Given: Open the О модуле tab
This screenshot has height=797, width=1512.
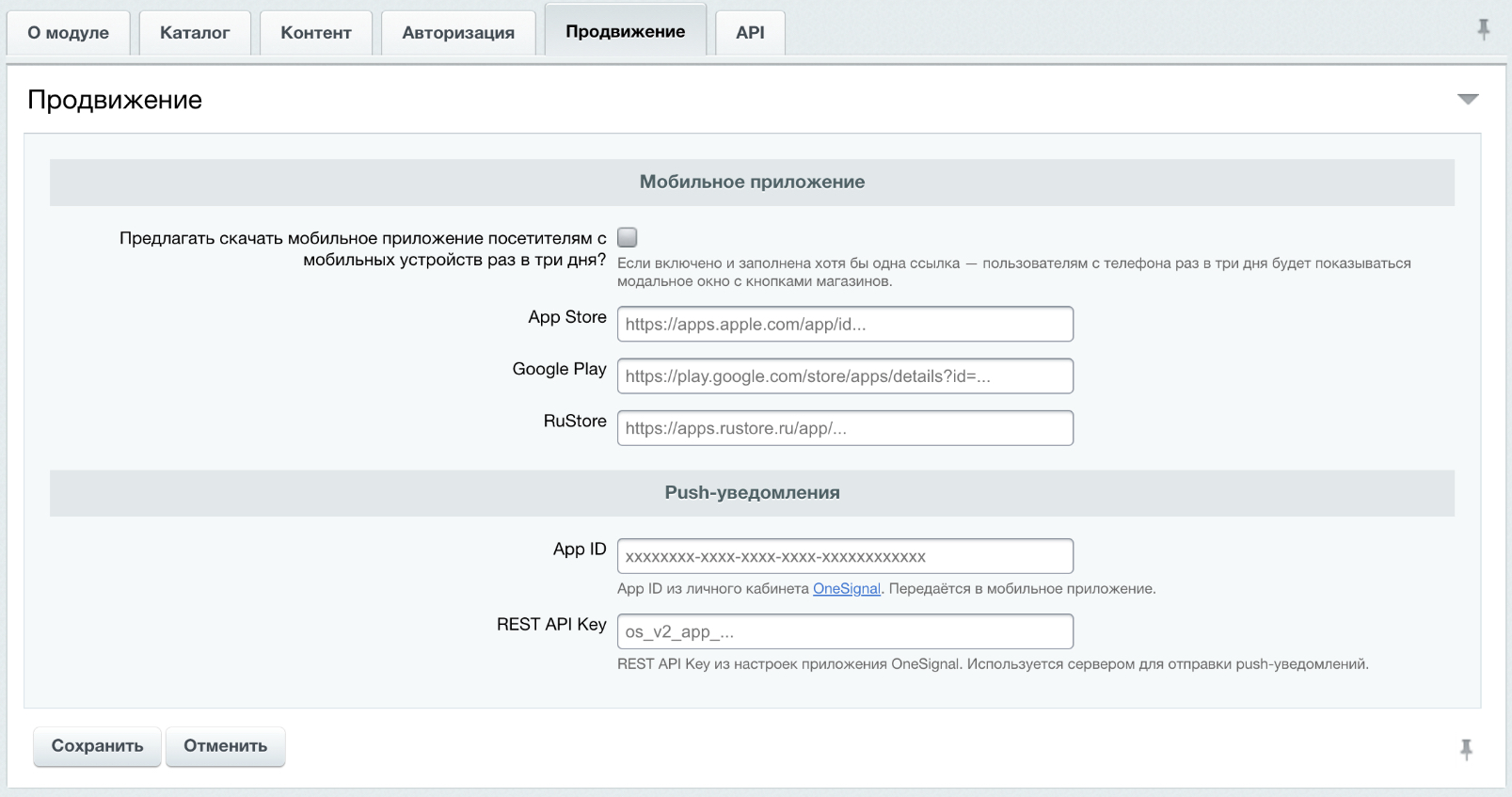Looking at the screenshot, I should pyautogui.click(x=69, y=33).
